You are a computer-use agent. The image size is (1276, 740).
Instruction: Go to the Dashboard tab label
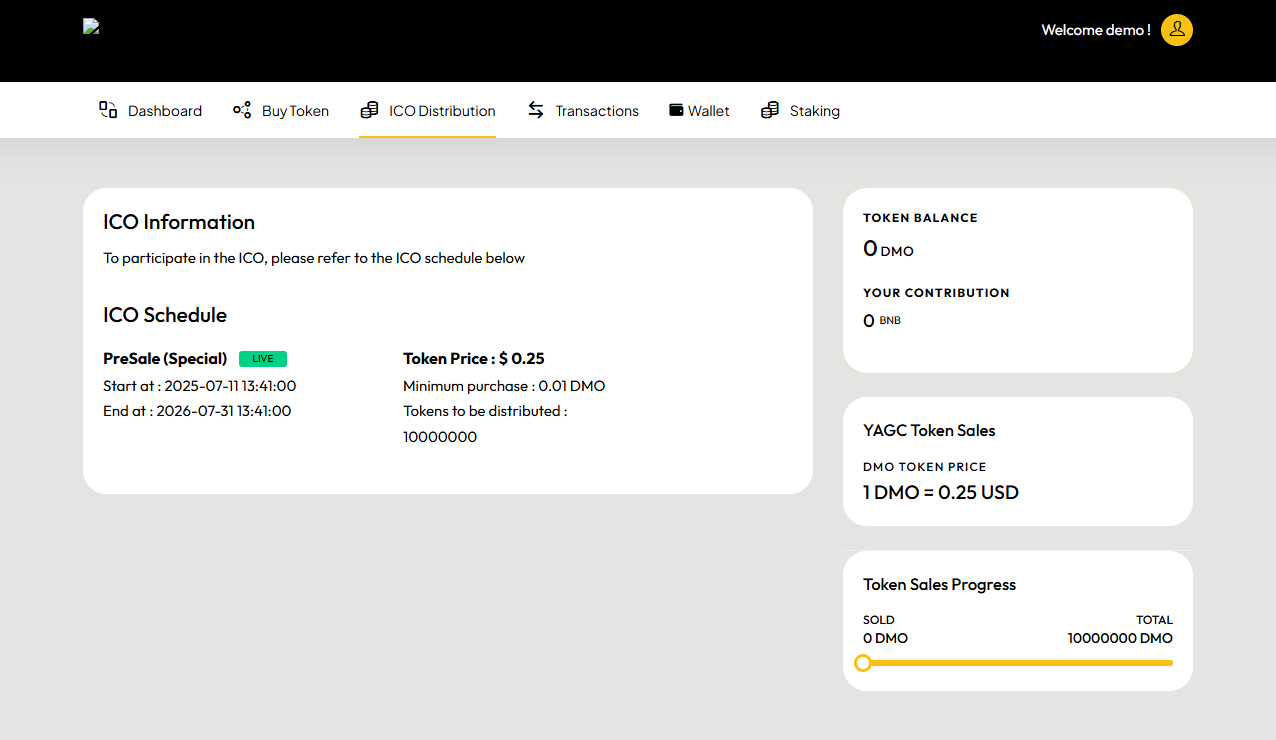(165, 111)
